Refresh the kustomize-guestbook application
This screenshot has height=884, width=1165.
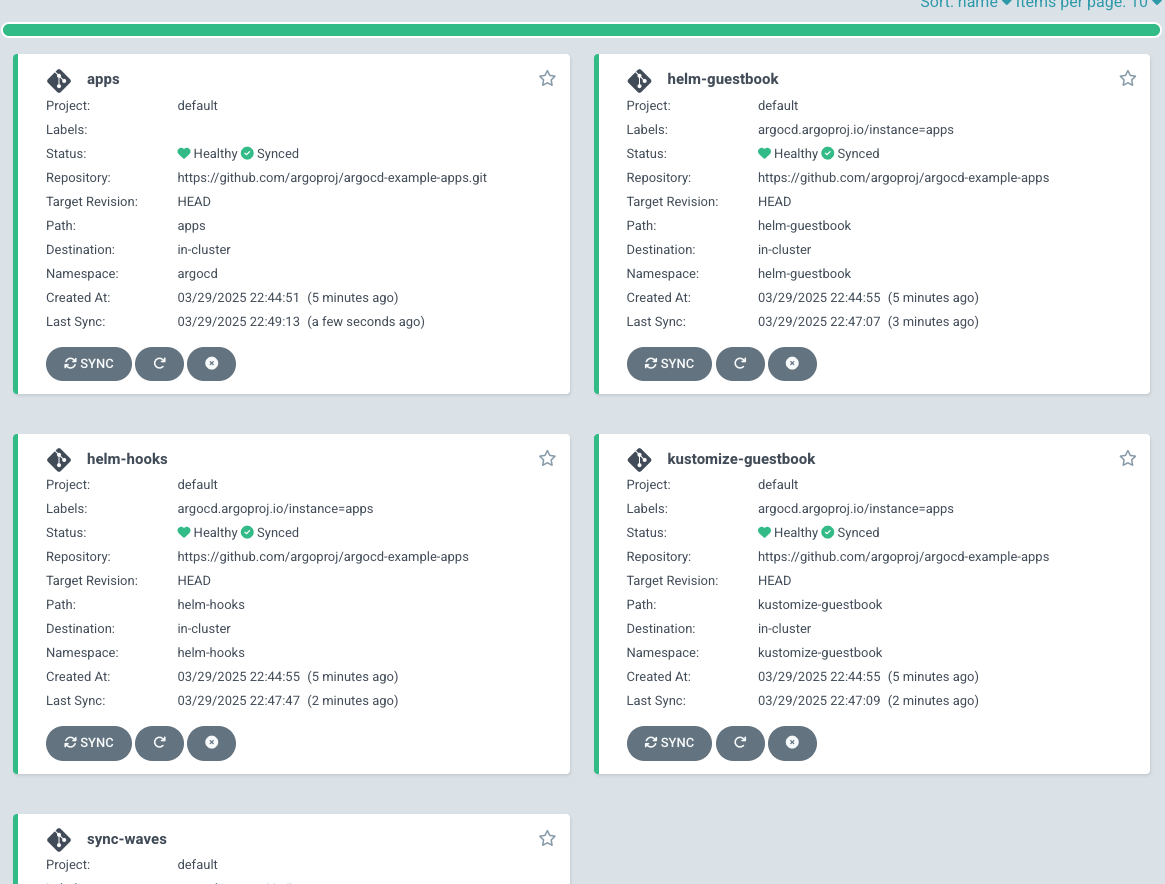coord(740,743)
